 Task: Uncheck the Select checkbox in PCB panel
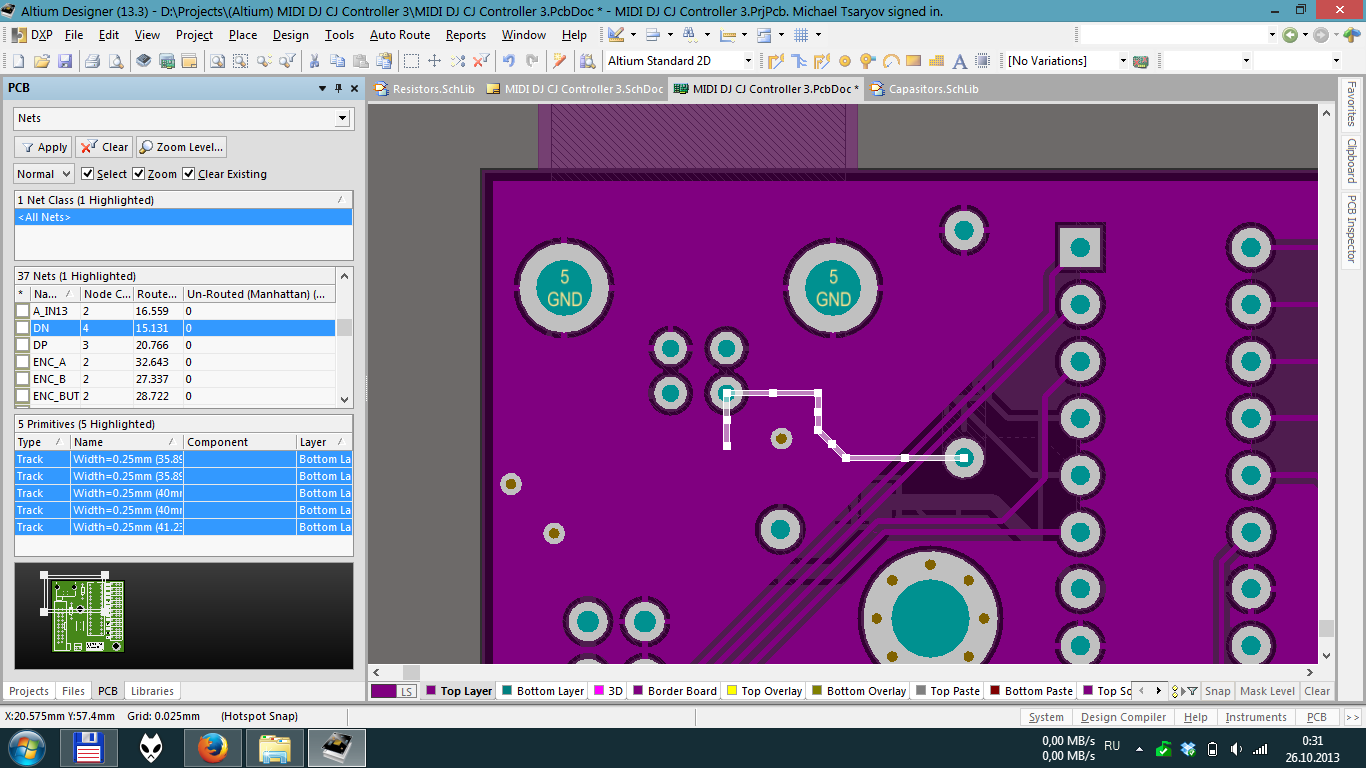tap(88, 174)
